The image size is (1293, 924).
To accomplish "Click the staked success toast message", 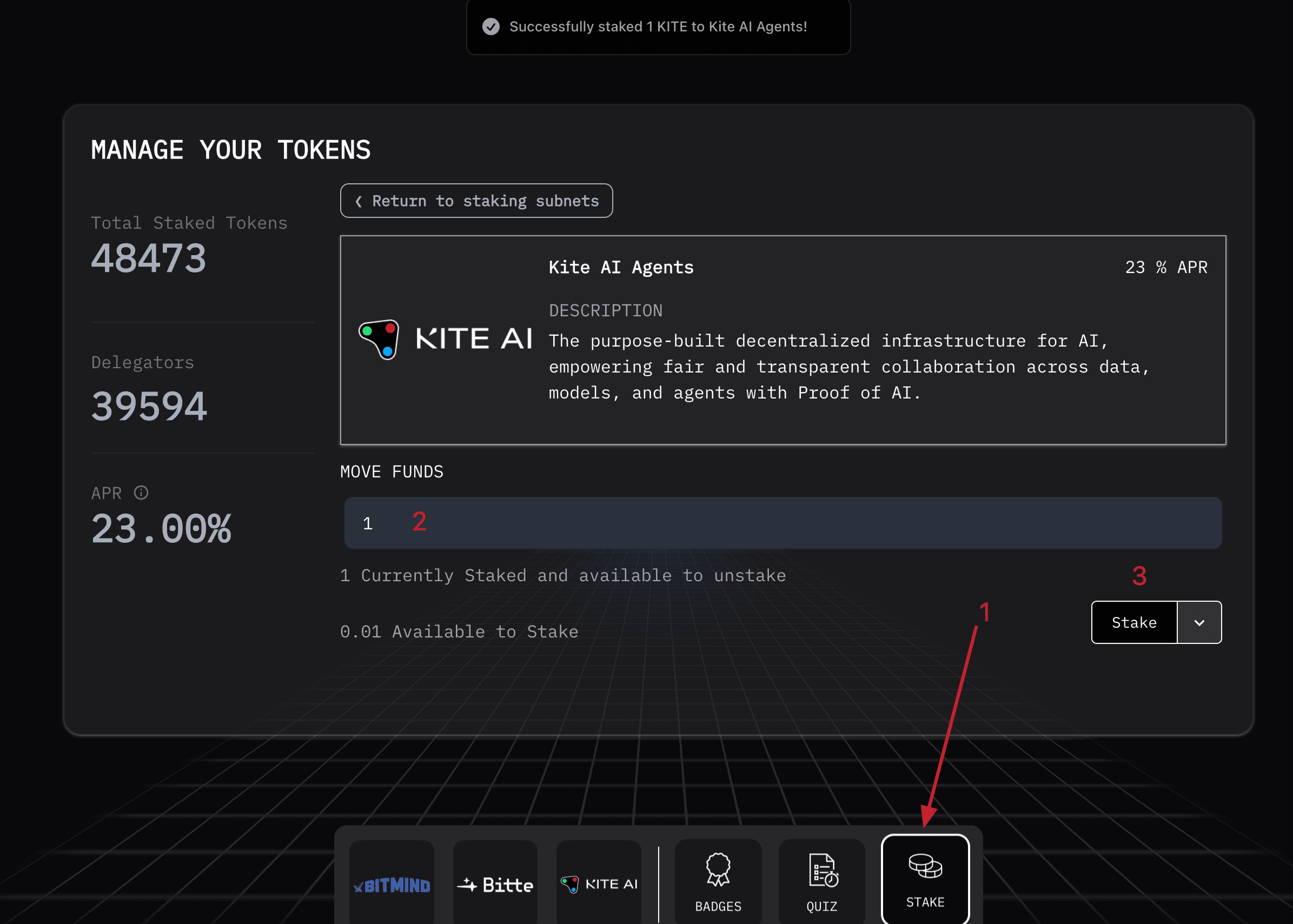I will click(x=658, y=26).
